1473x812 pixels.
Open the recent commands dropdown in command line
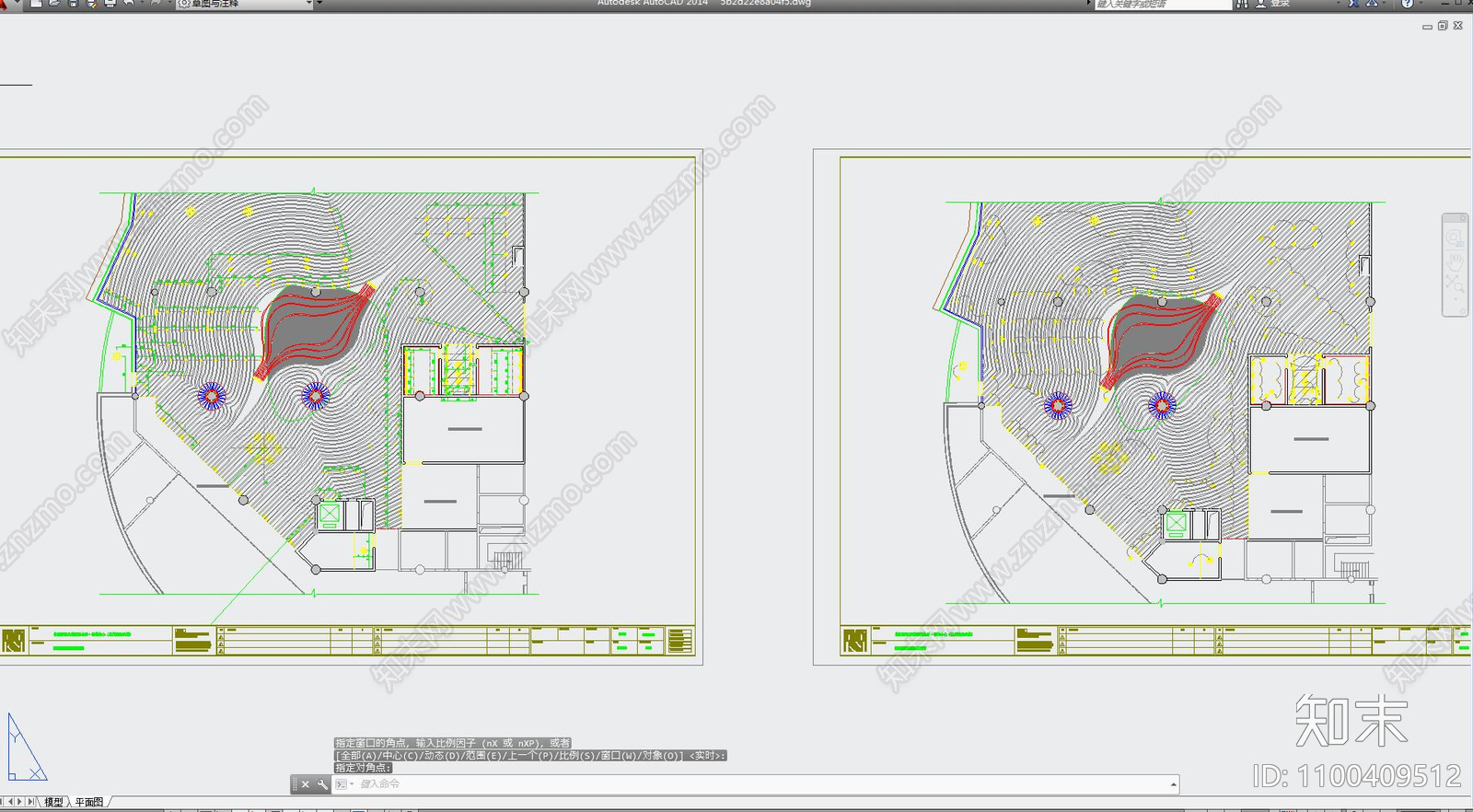(344, 784)
